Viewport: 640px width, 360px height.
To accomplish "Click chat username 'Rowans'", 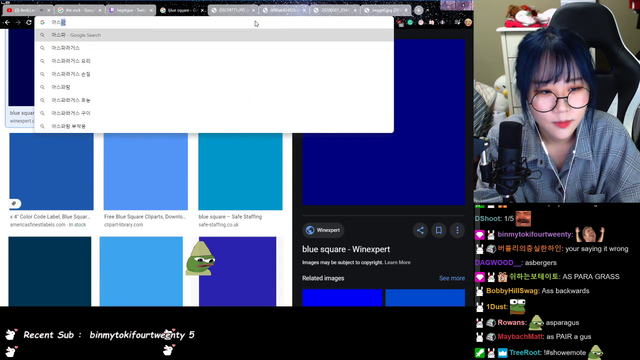I will point(512,323).
